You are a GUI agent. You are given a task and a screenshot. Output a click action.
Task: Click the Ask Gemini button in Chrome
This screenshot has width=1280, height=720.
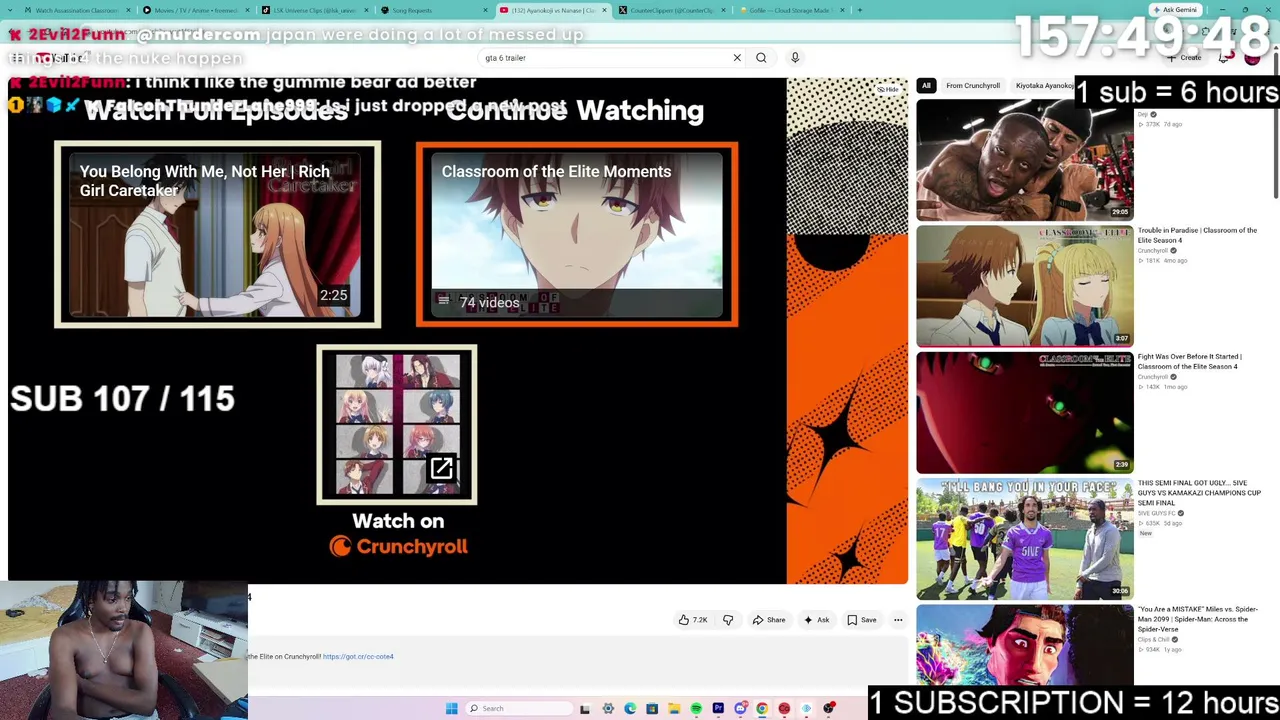[1175, 10]
